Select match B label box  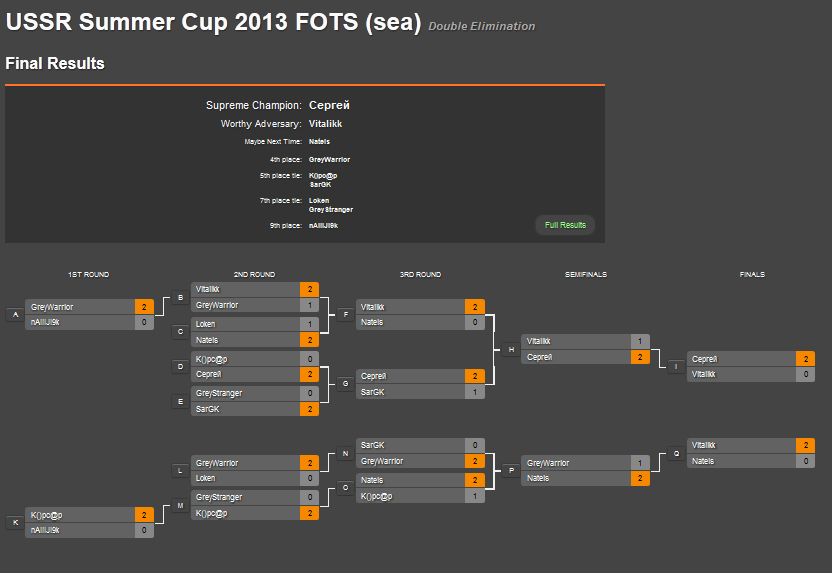[x=180, y=298]
